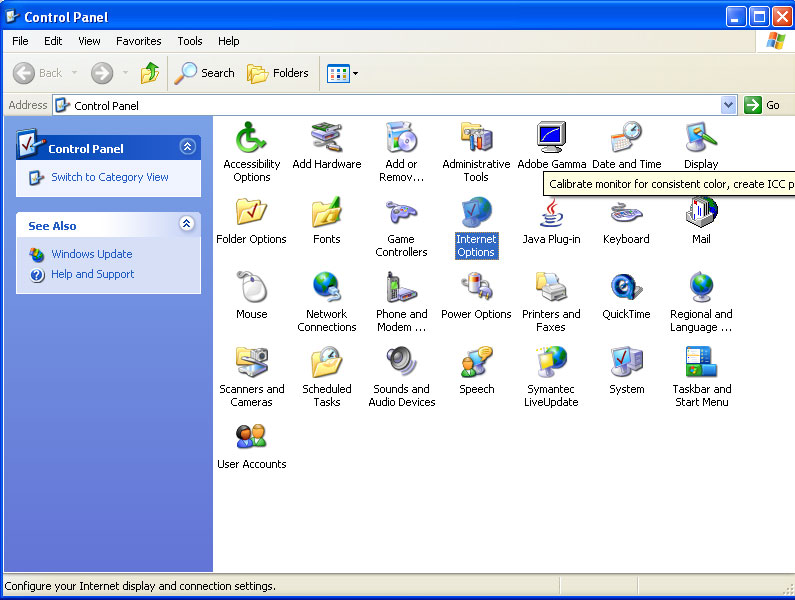Open Printers and Faxes
Viewport: 795px width, 600px height.
[x=551, y=302]
